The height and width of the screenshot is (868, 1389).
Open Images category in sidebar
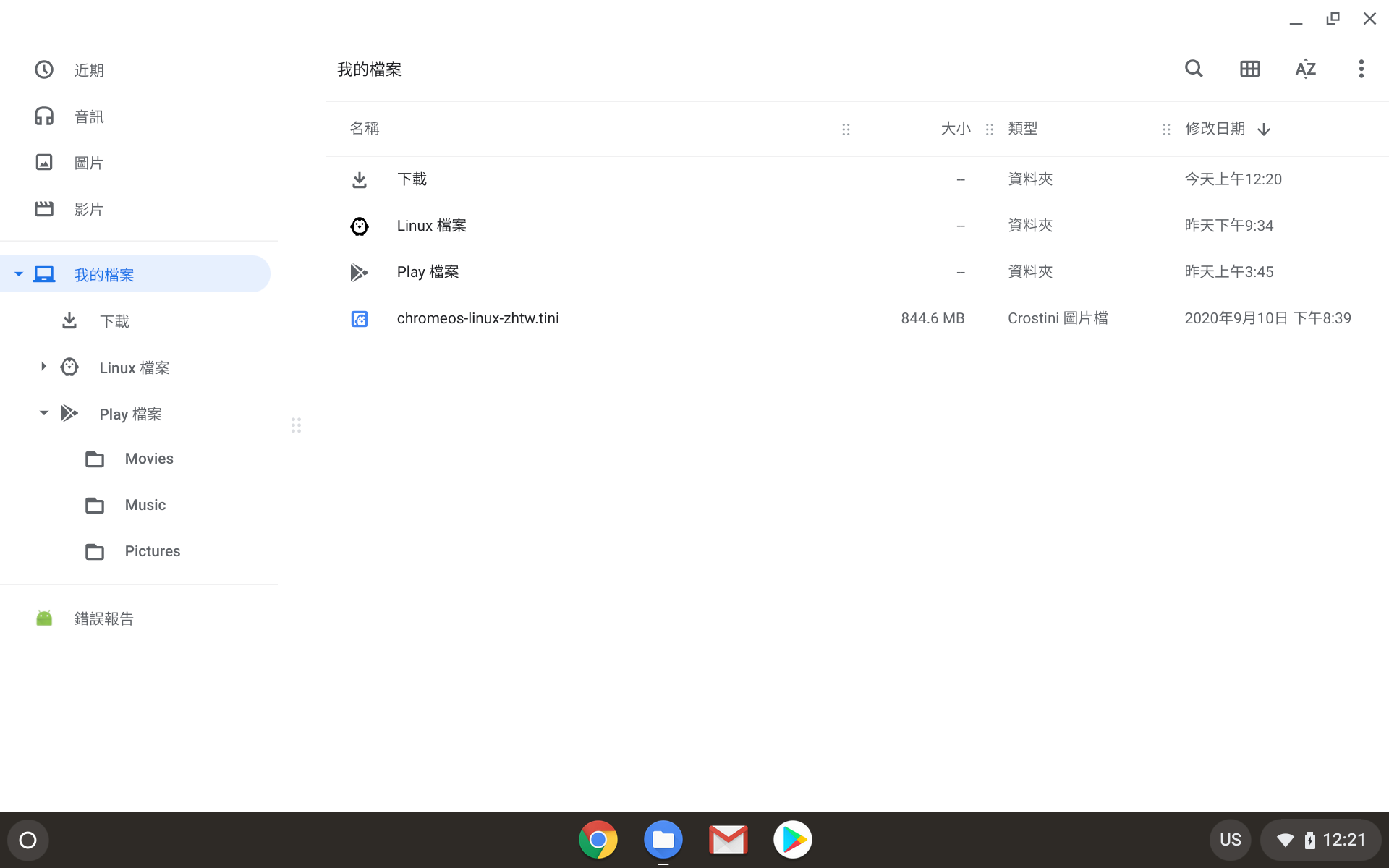88,163
